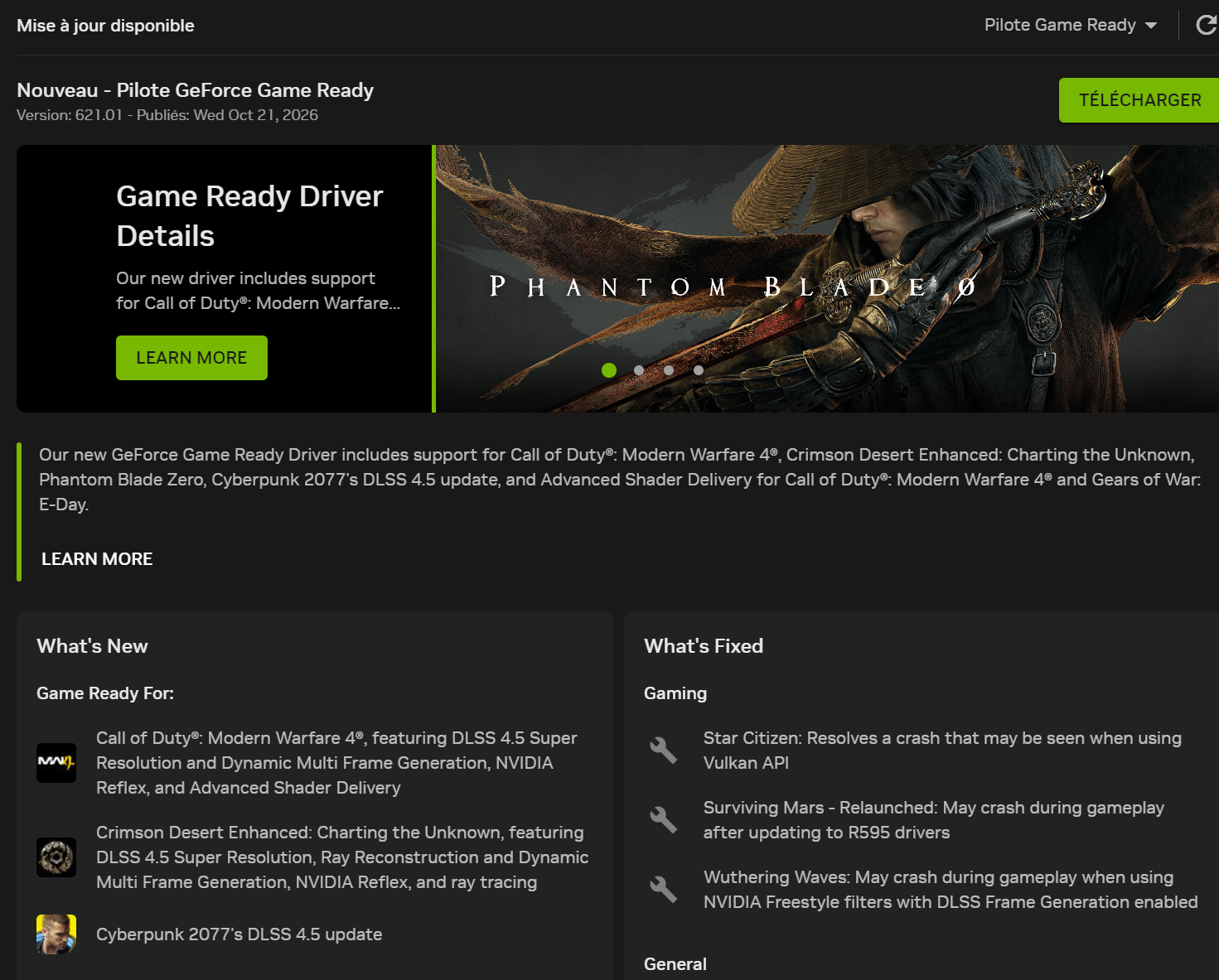Viewport: 1219px width, 980px height.
Task: Click 'Cyberpunk 2077's DLSS 4.5 update' text
Action: pyautogui.click(x=239, y=934)
